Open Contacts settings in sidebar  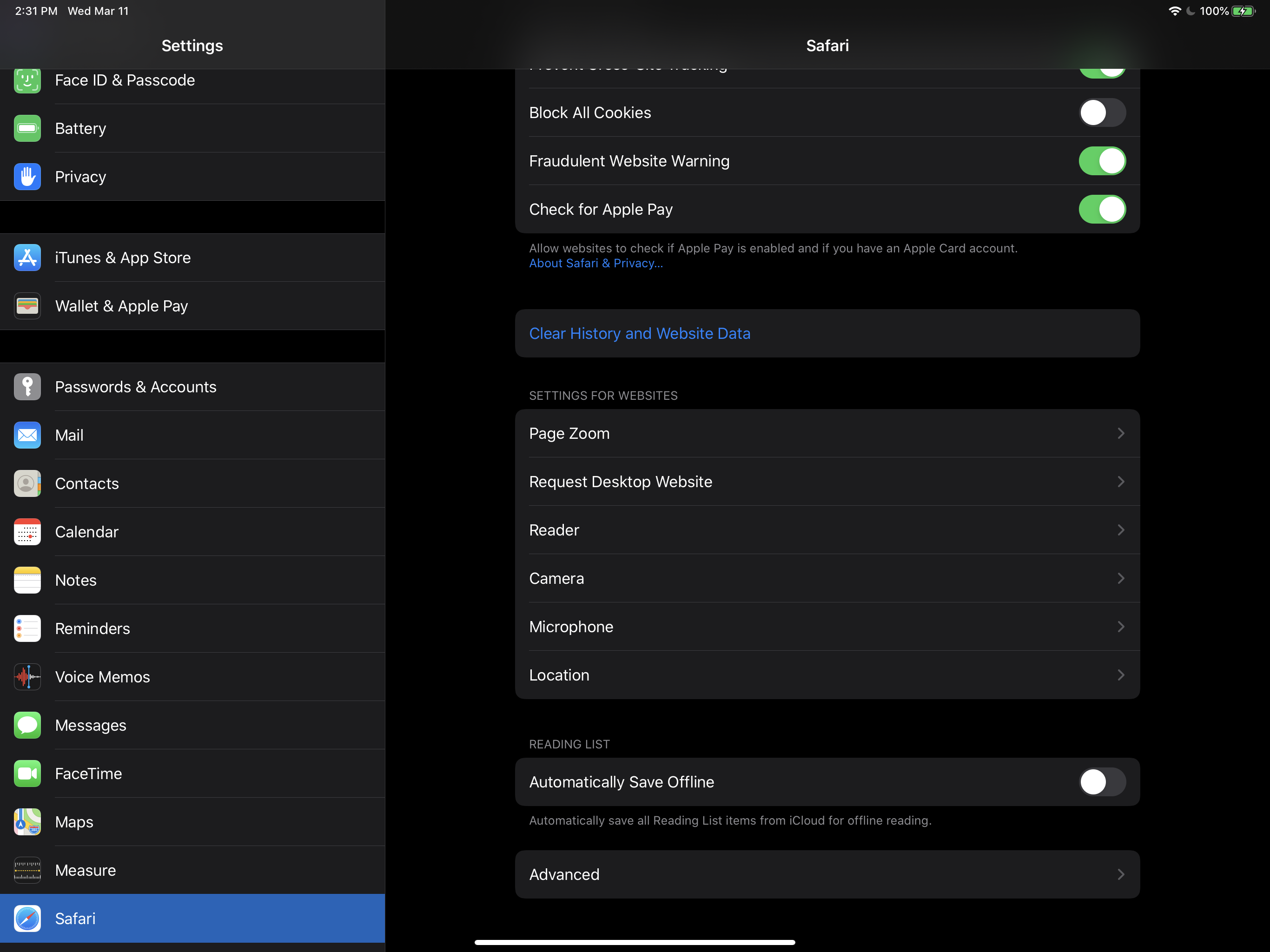coord(192,483)
